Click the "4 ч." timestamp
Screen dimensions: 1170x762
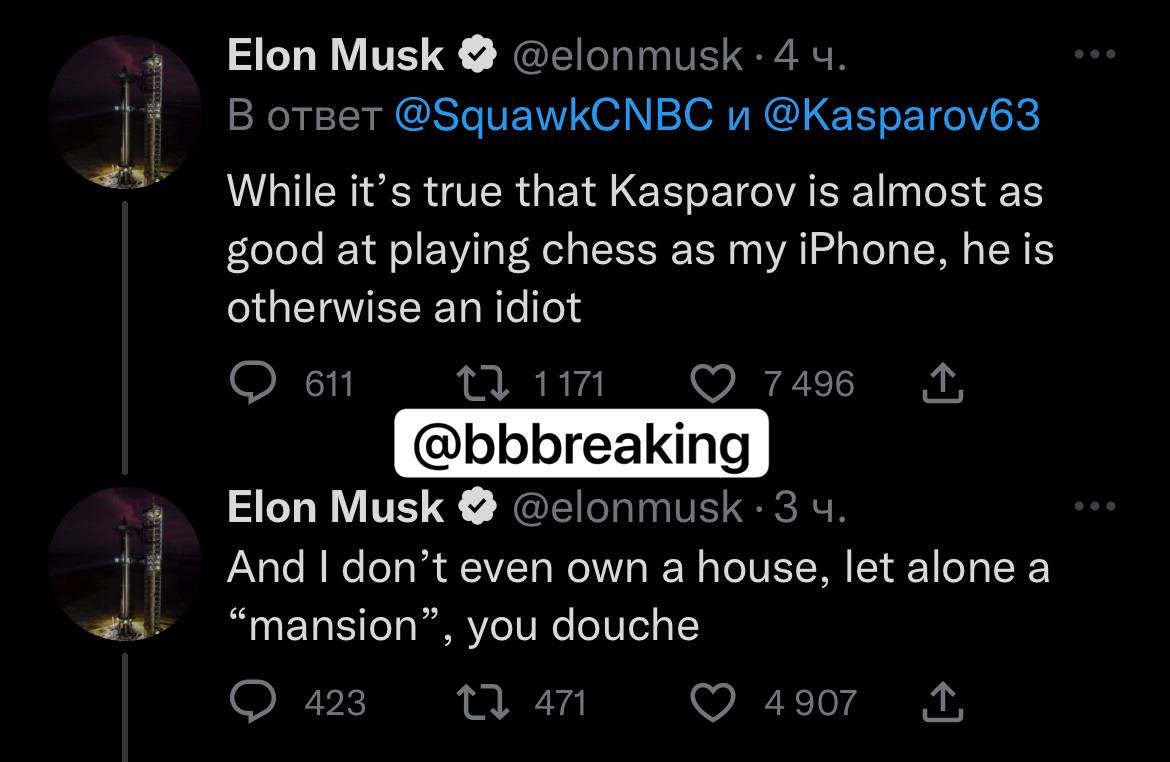810,55
